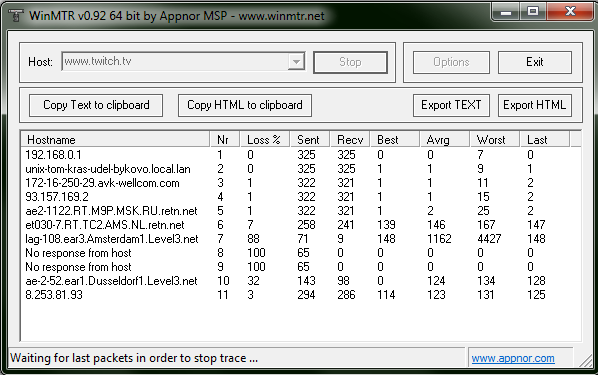This screenshot has width=598, height=375.
Task: Click the Export HTML button
Action: [535, 105]
